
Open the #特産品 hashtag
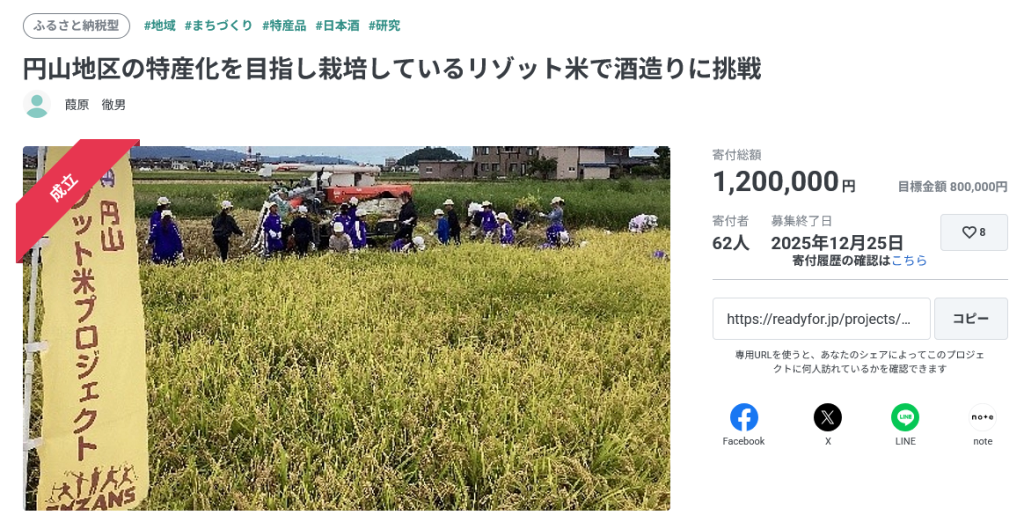(x=284, y=25)
